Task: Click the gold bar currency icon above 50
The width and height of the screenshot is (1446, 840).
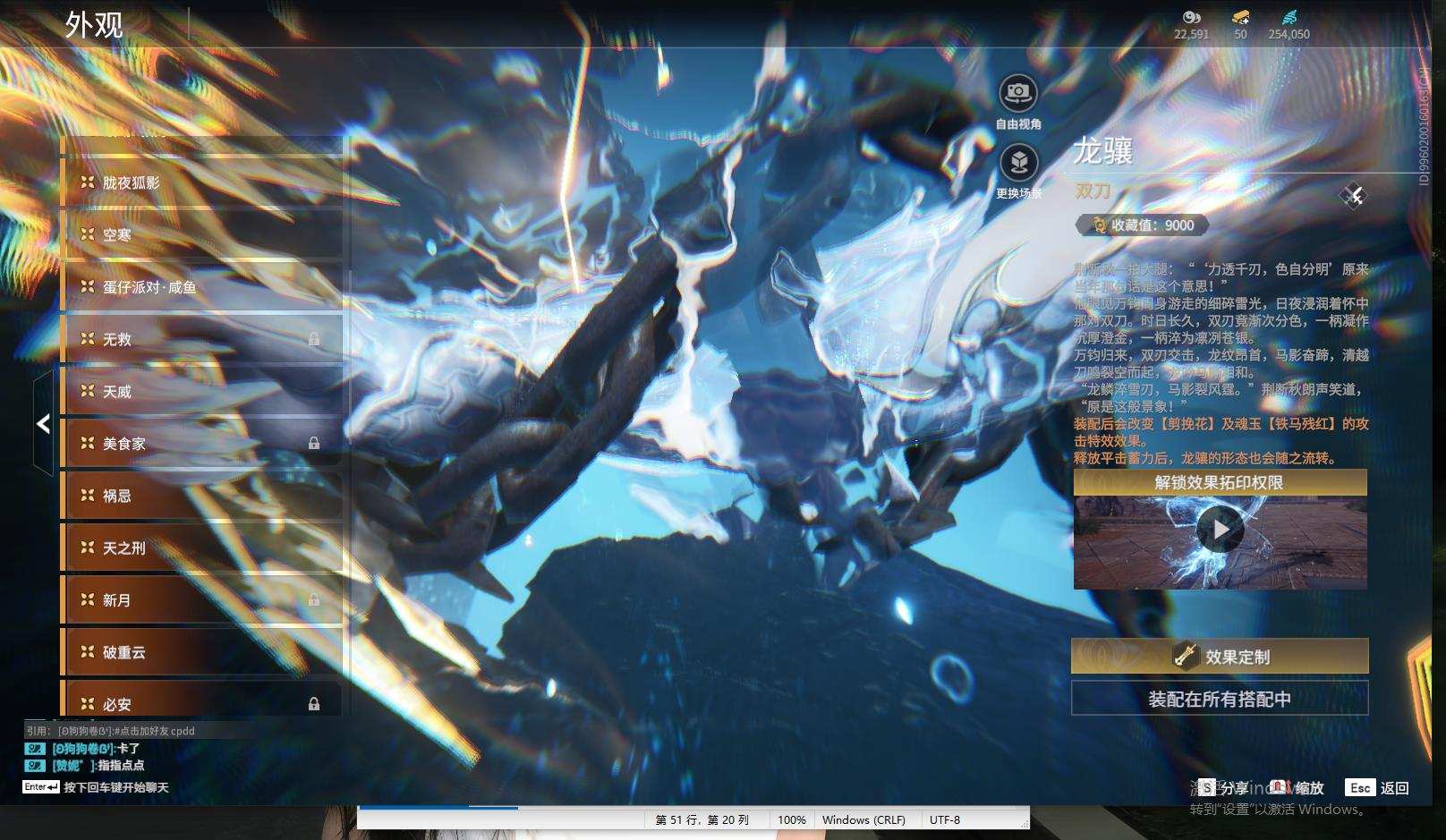Action: [x=1240, y=17]
